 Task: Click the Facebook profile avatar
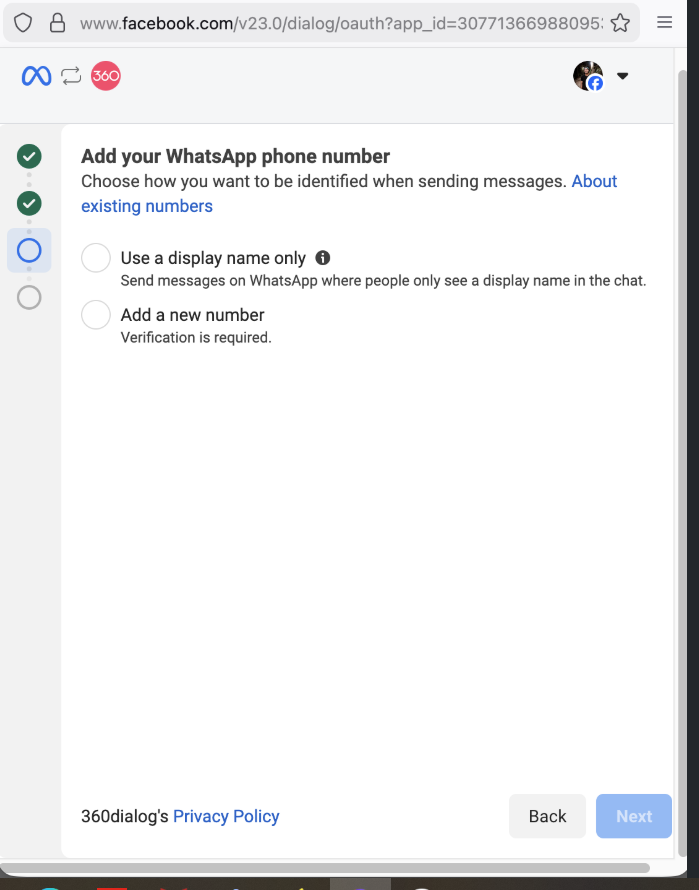click(588, 76)
